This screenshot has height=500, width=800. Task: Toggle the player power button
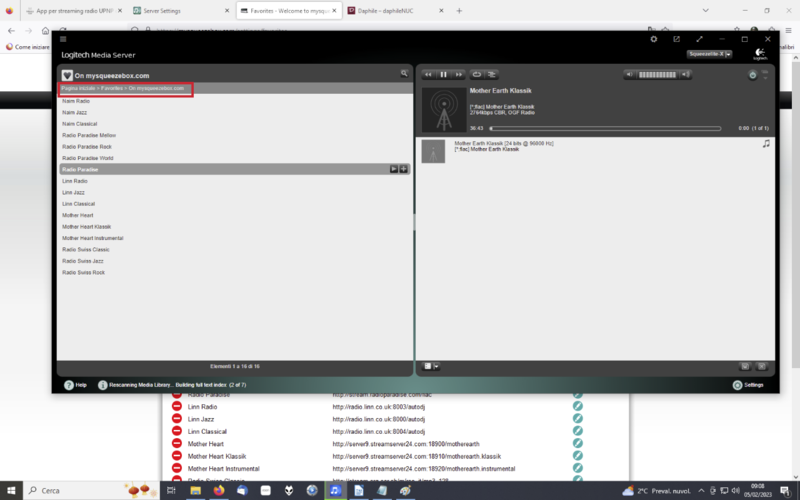coord(753,75)
